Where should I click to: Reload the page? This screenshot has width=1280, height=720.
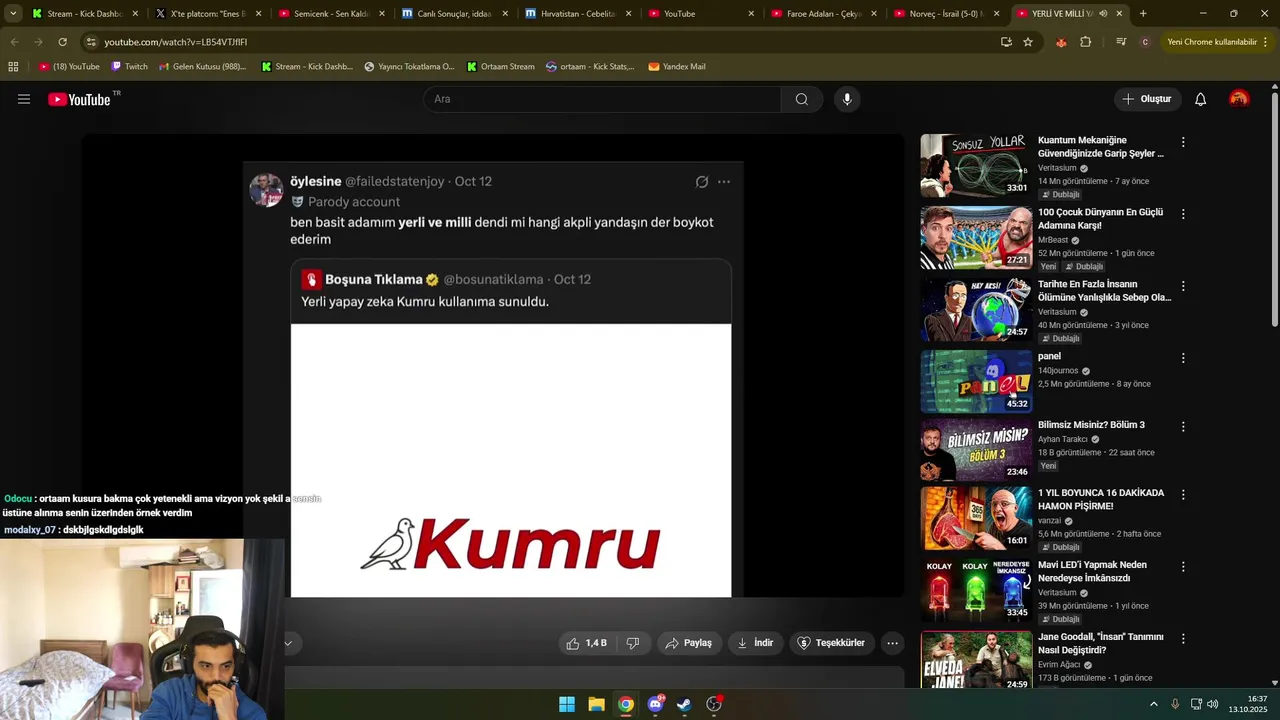click(62, 42)
